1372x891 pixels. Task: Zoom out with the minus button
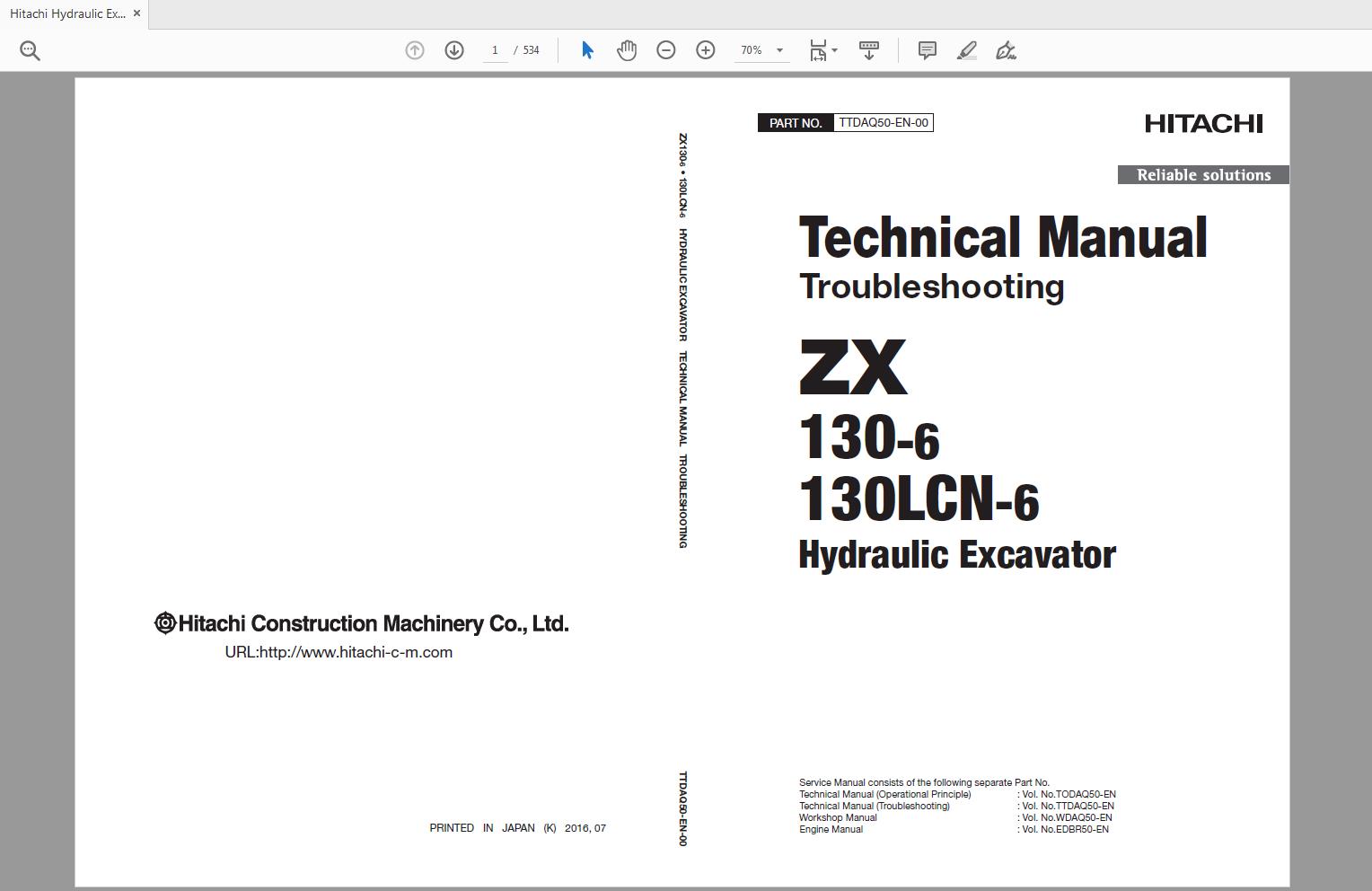click(x=666, y=50)
